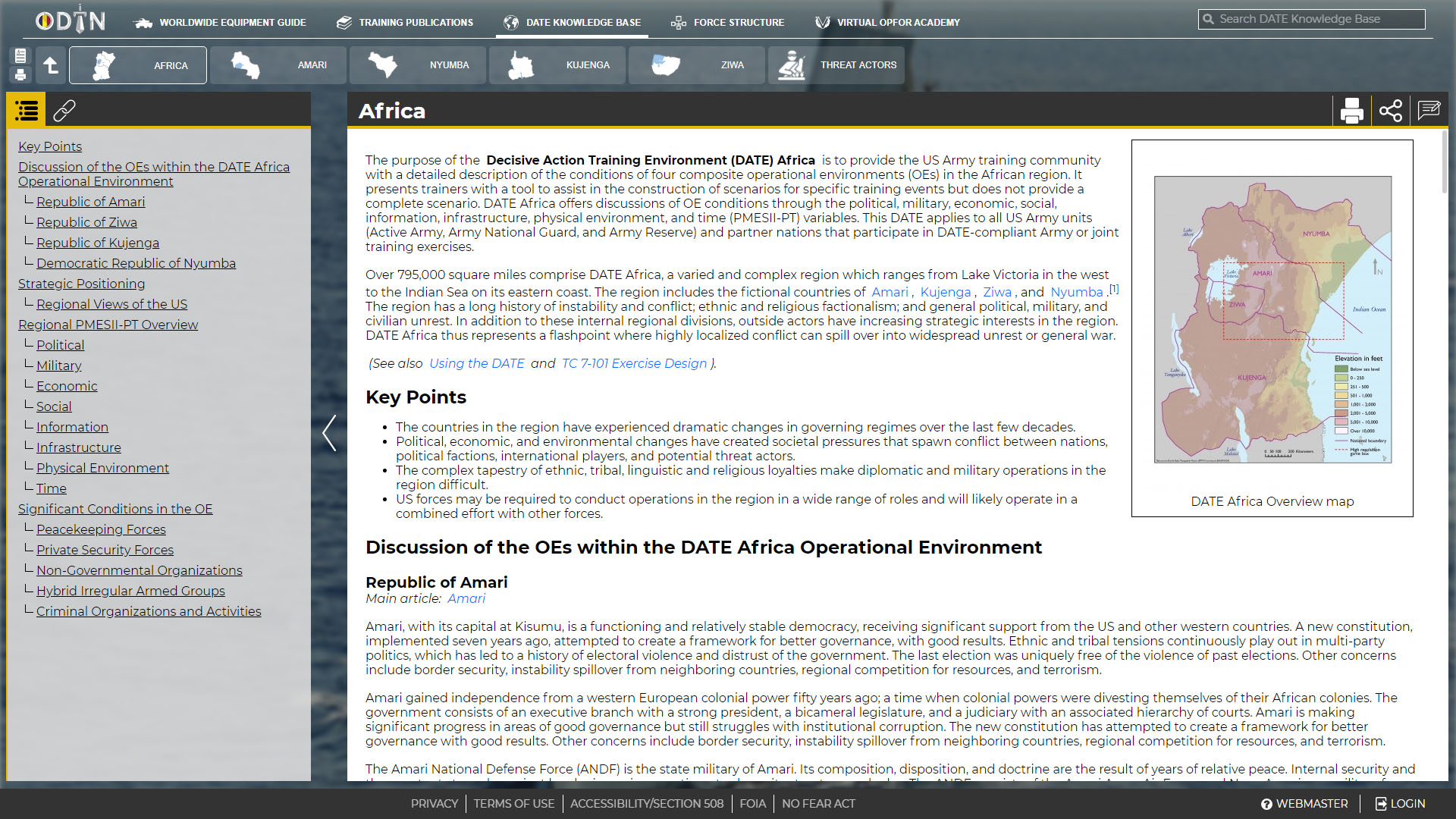
Task: Click the ODIN logo
Action: [x=70, y=21]
